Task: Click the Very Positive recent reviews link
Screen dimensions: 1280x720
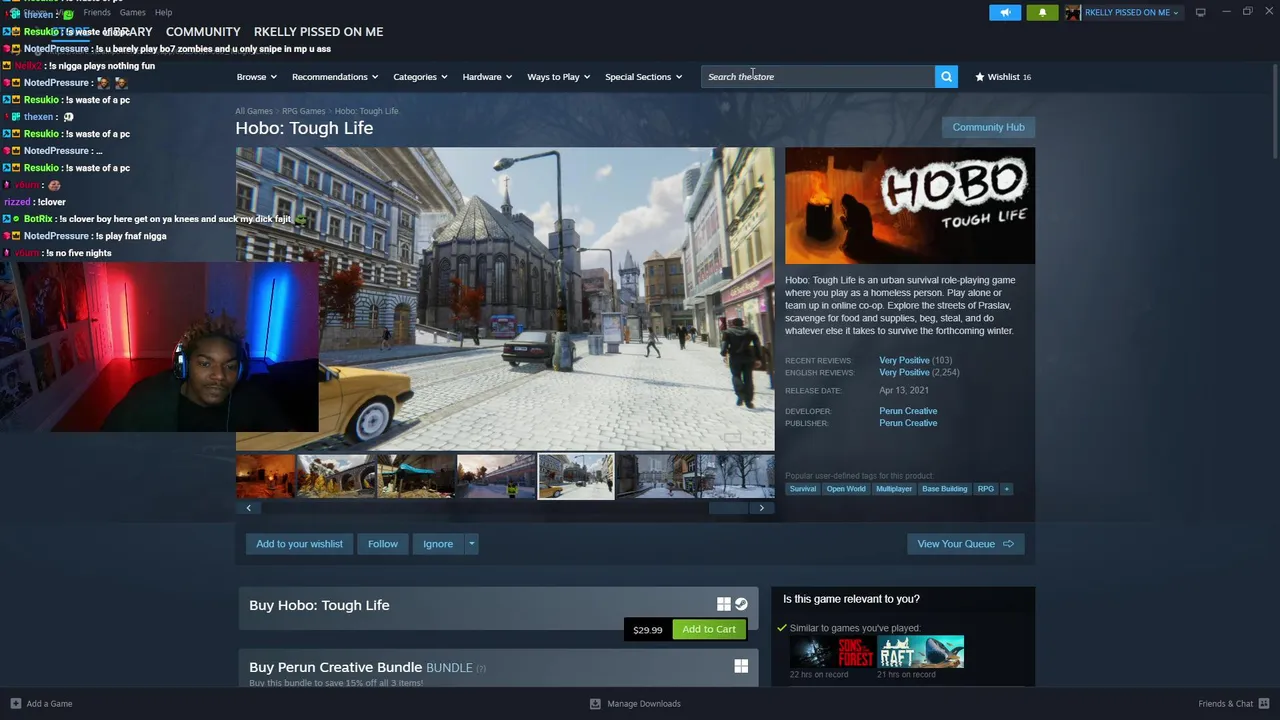Action: click(904, 360)
